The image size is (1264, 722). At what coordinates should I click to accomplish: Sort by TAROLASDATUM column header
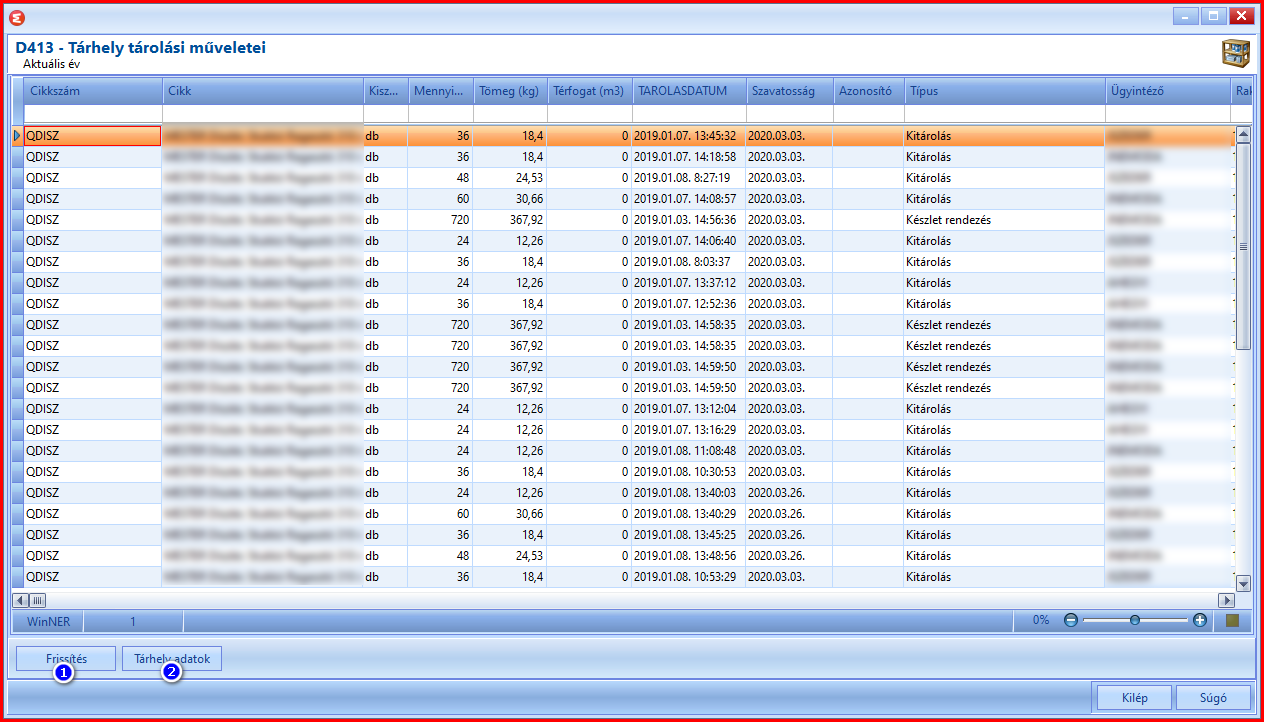(689, 91)
